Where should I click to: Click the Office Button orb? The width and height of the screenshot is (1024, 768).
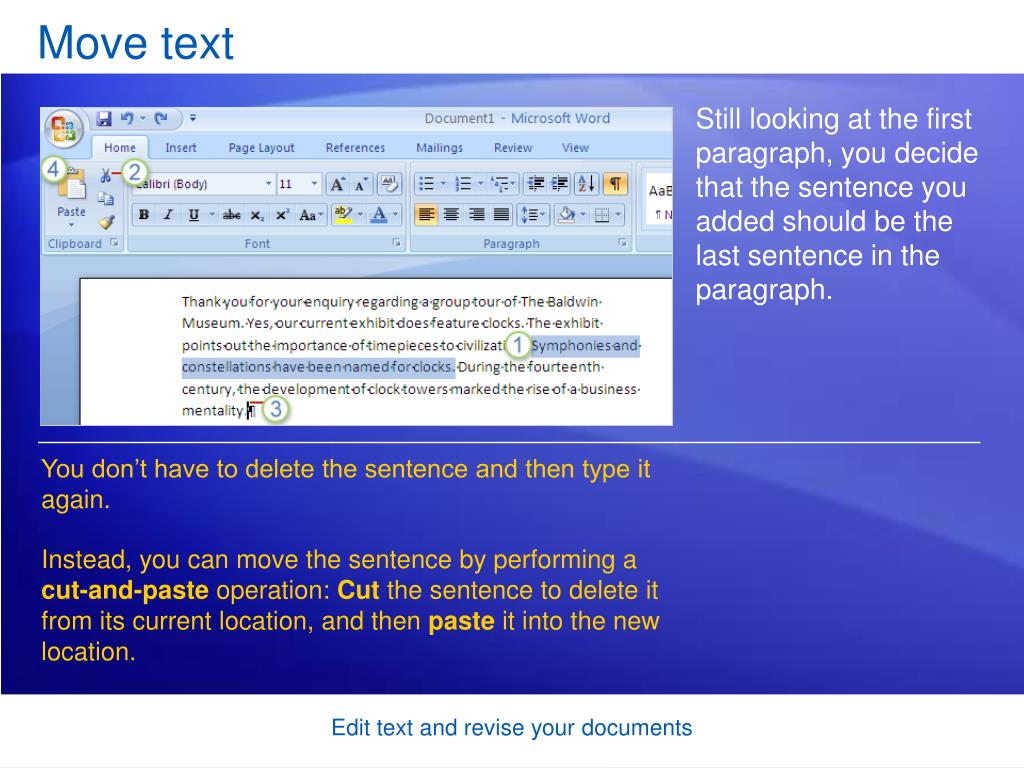(x=63, y=127)
